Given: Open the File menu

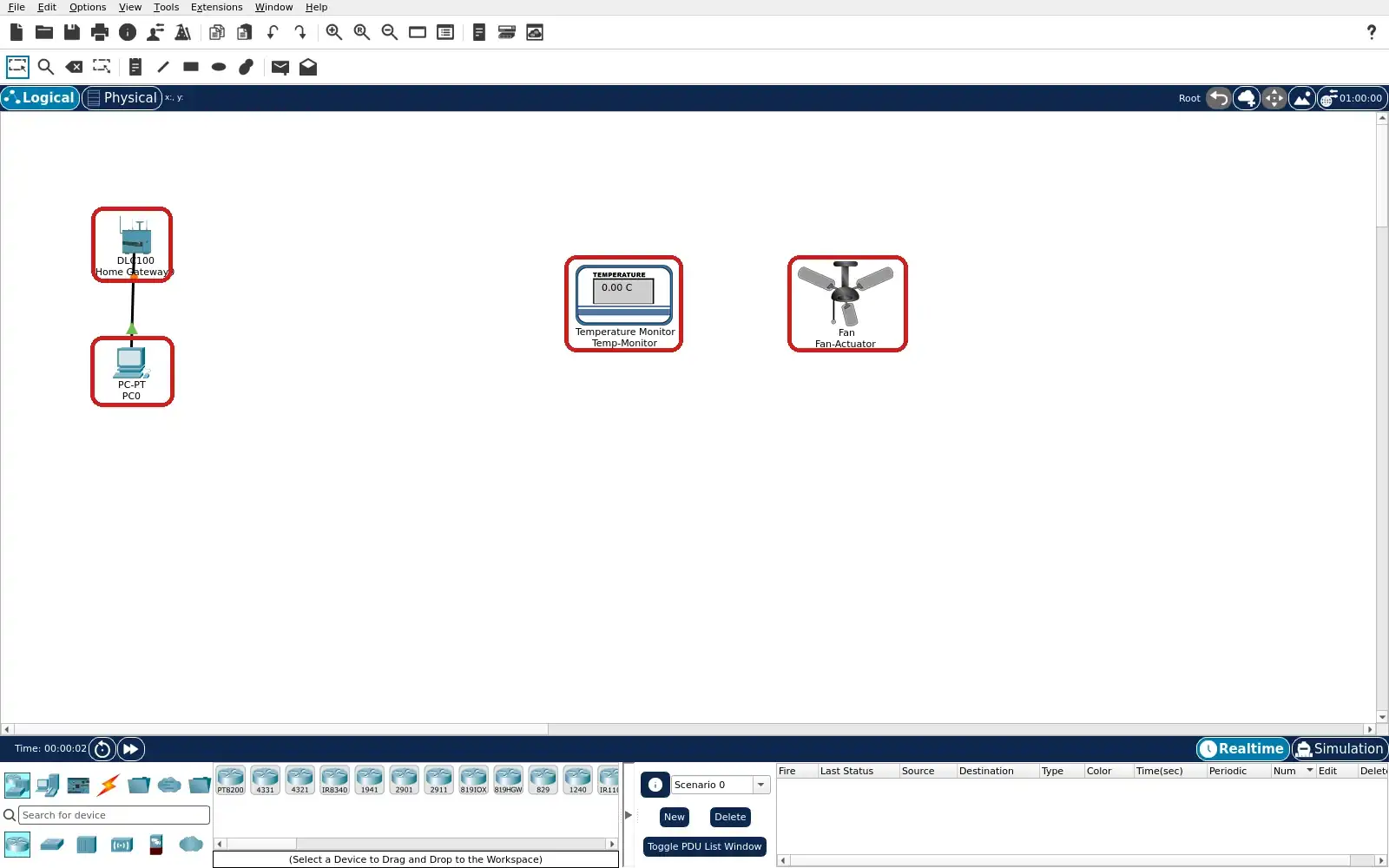Looking at the screenshot, I should pyautogui.click(x=16, y=7).
